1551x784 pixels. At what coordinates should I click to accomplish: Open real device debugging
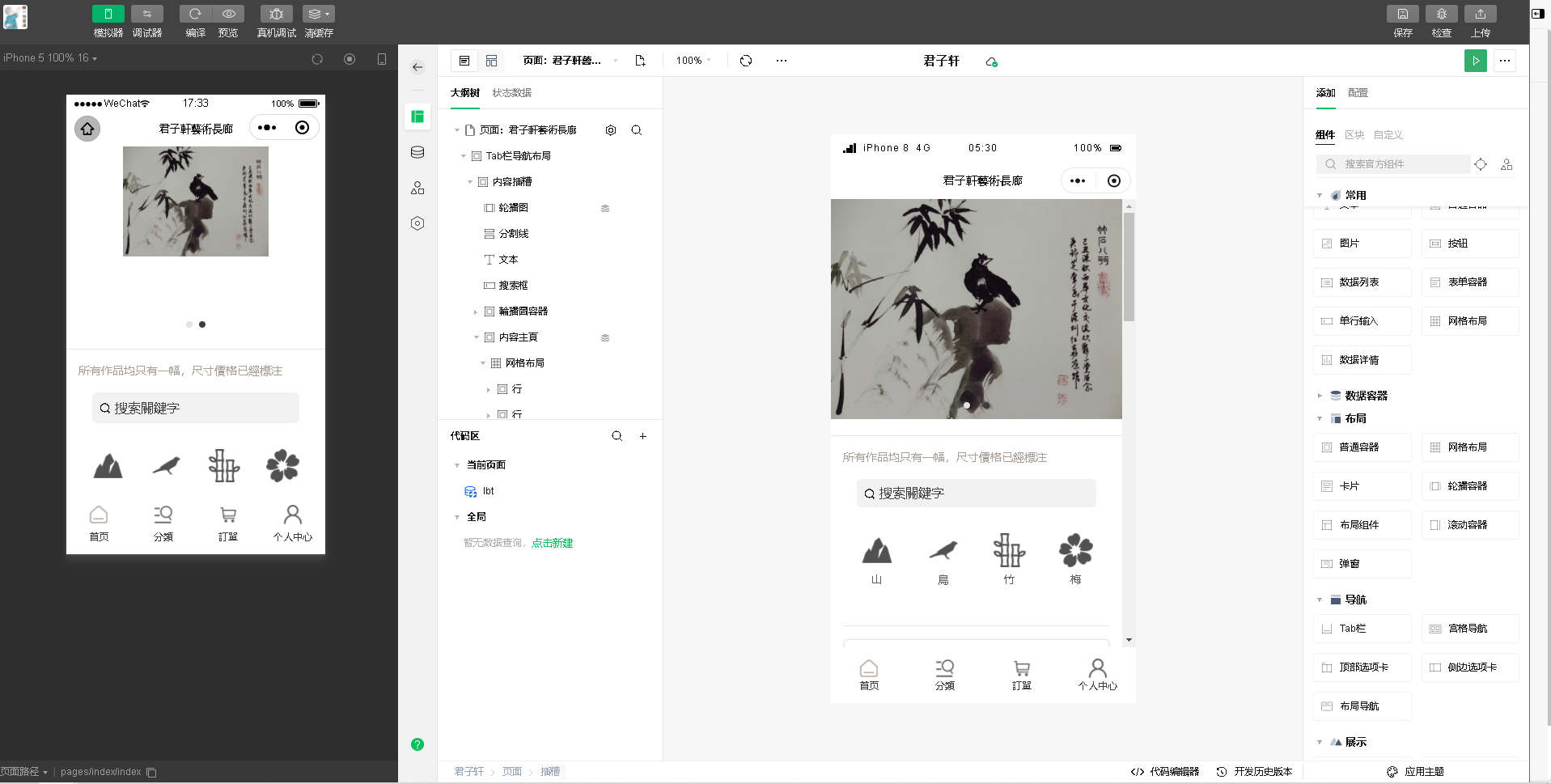(276, 14)
